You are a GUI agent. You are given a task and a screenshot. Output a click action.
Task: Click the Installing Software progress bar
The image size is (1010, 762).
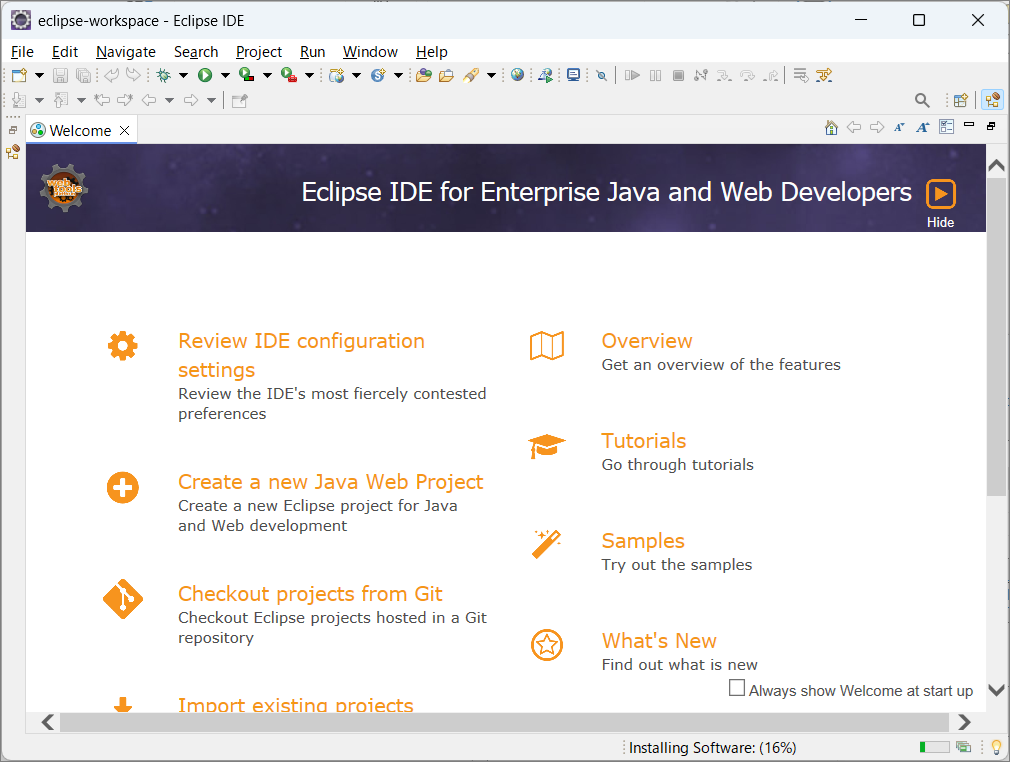click(x=934, y=747)
